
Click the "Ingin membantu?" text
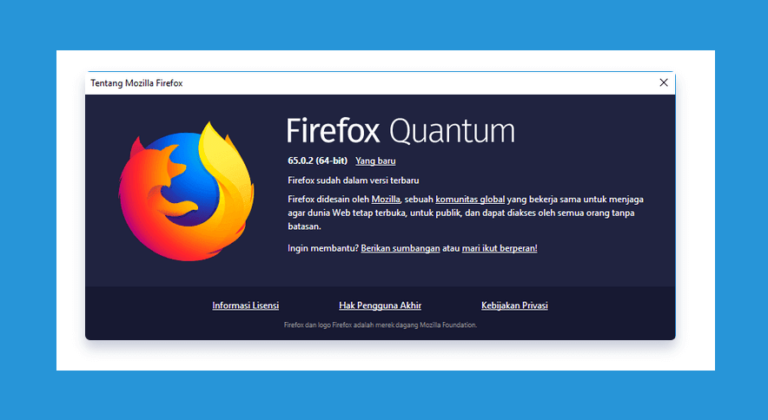pyautogui.click(x=323, y=248)
